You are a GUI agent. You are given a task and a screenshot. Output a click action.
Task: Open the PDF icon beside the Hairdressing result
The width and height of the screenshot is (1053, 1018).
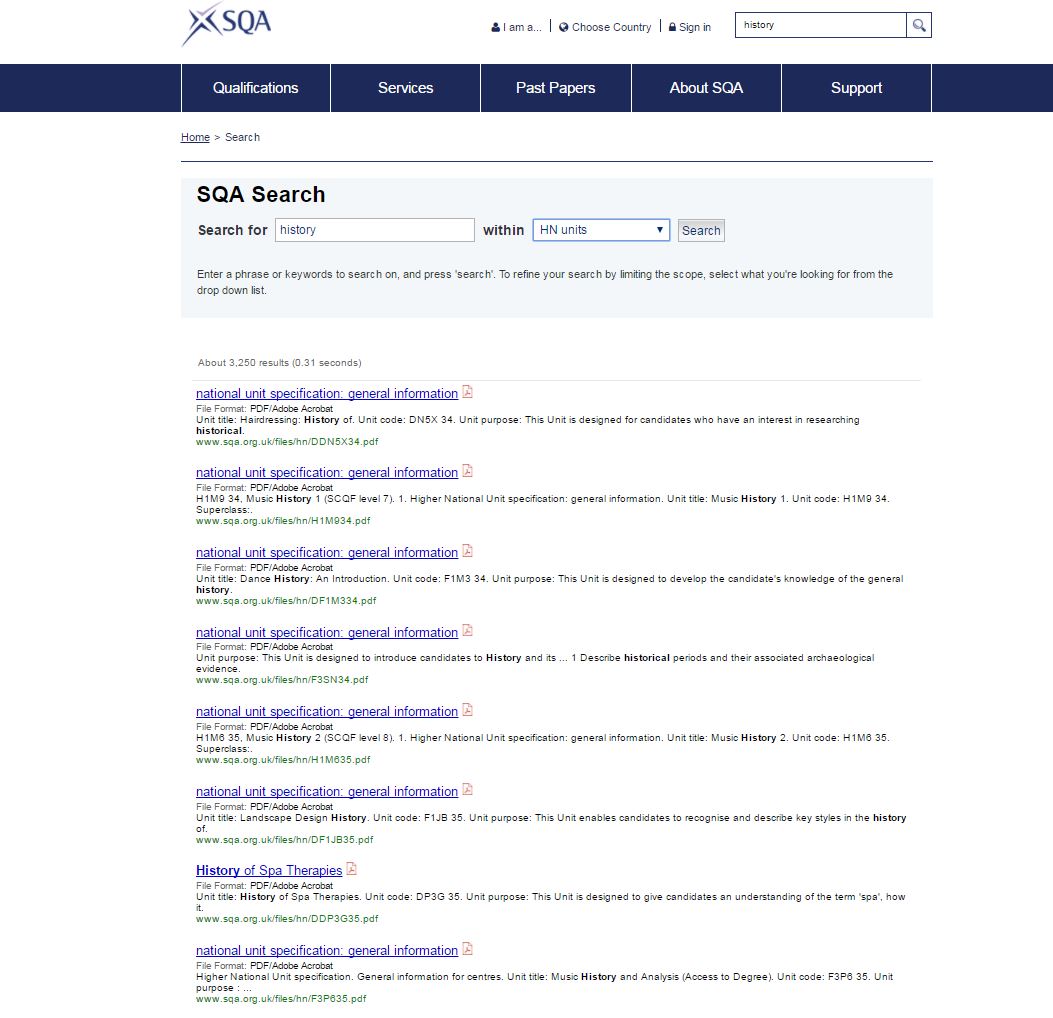tap(466, 391)
